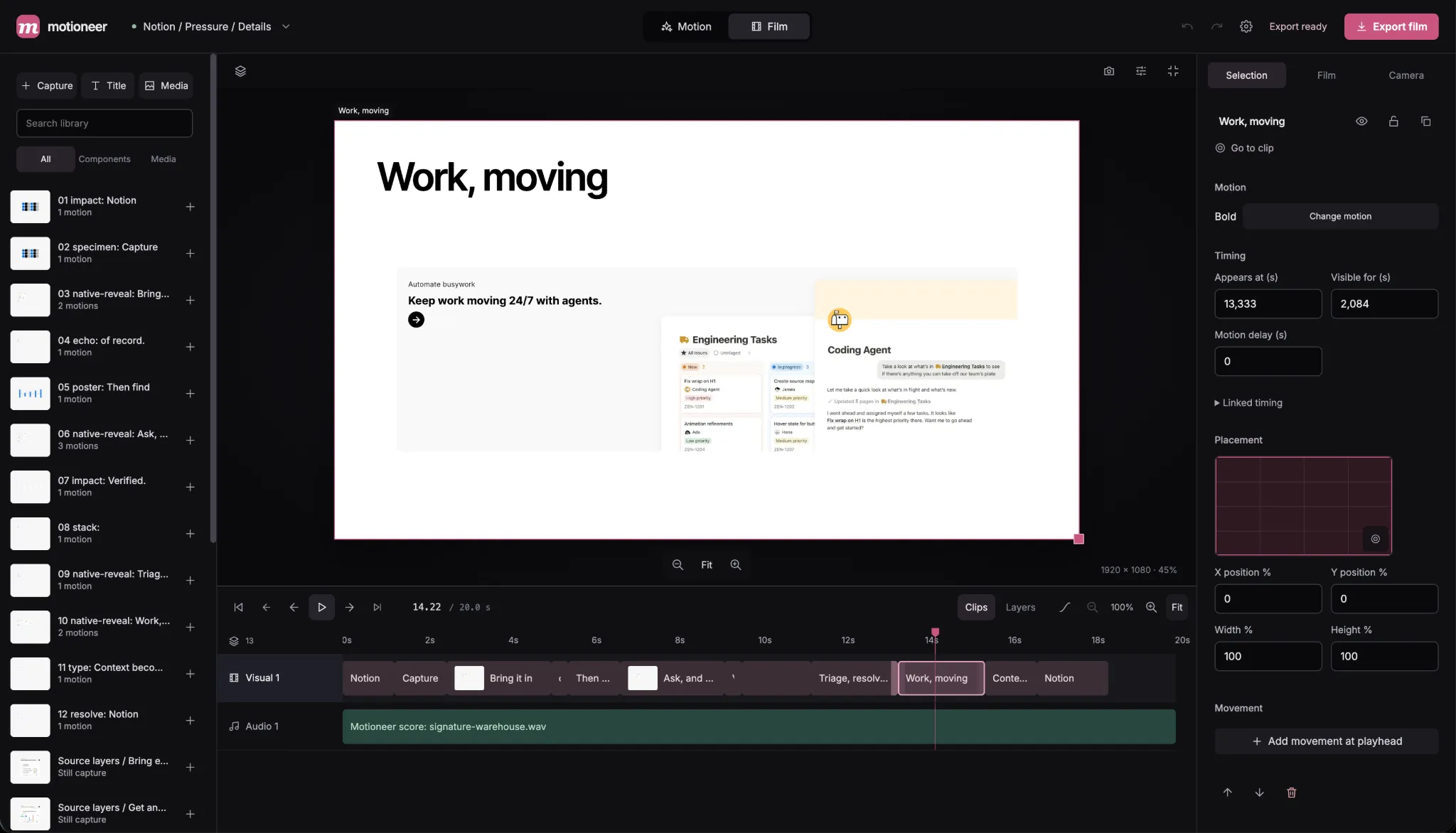Jump to end of film
The image size is (1456, 833).
(378, 607)
